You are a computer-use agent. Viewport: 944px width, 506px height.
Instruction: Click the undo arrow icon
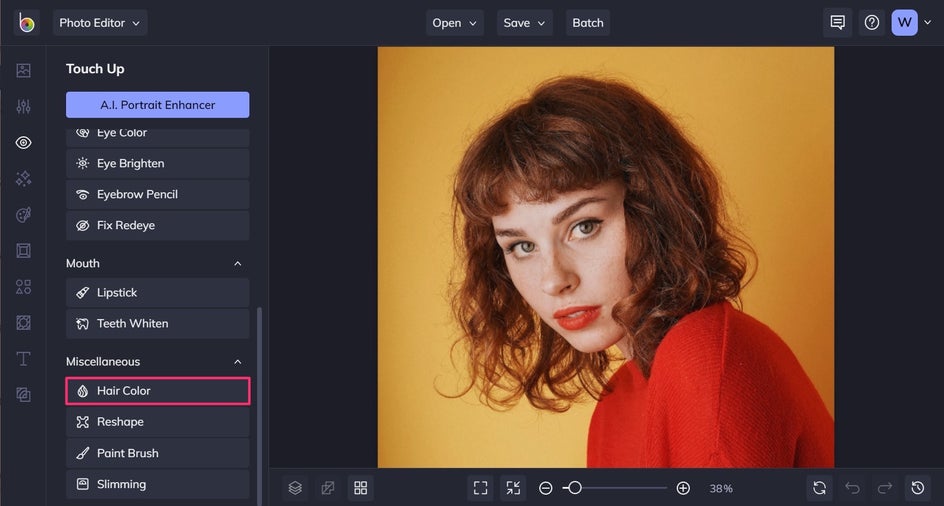click(x=852, y=488)
